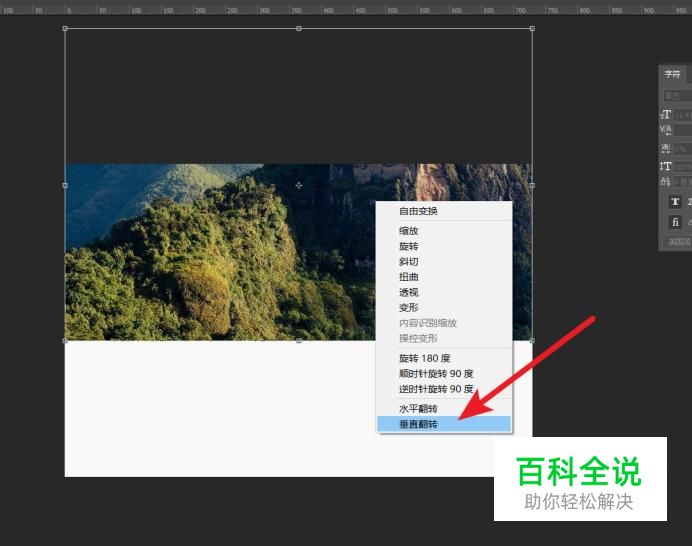Click the top-right transform handle
This screenshot has height=546, width=692.
[x=532, y=28]
